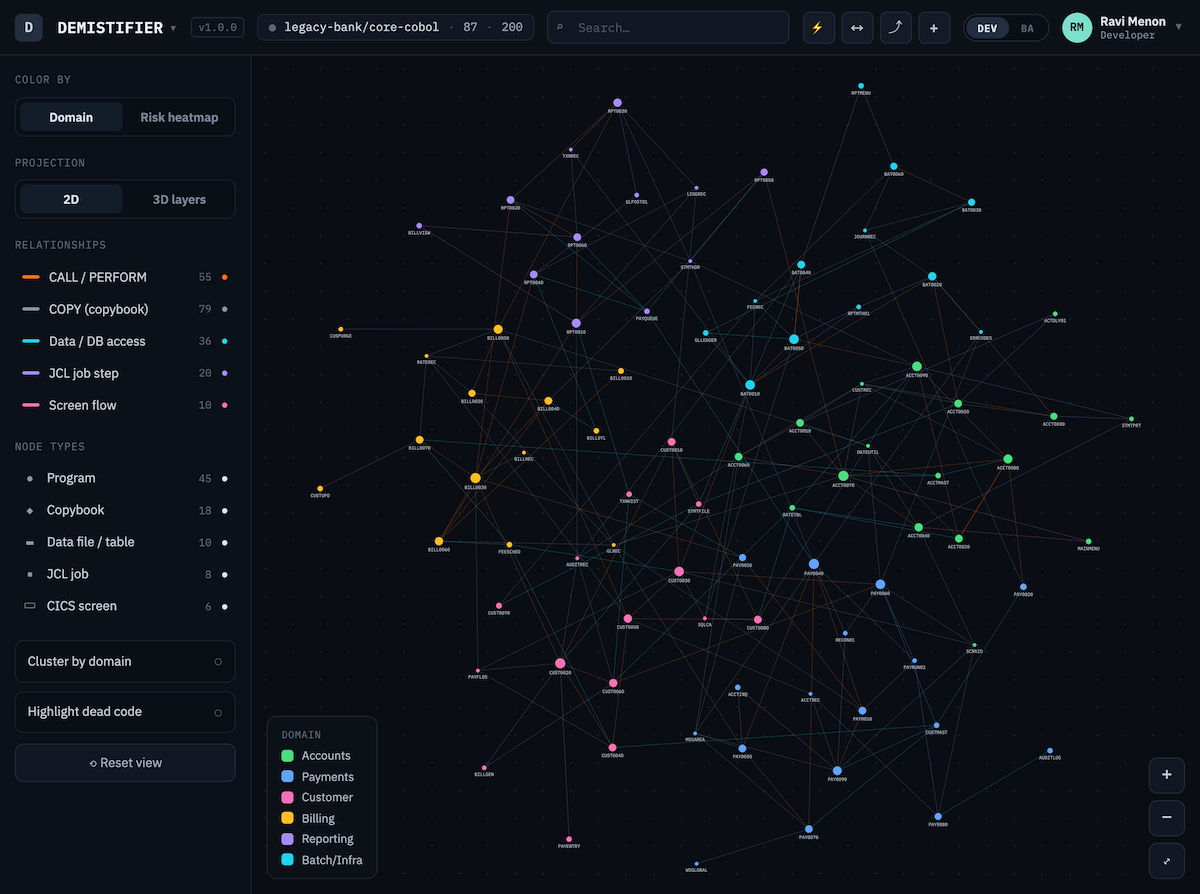
Task: Select the STMTPRT node in graph
Action: pos(1131,419)
